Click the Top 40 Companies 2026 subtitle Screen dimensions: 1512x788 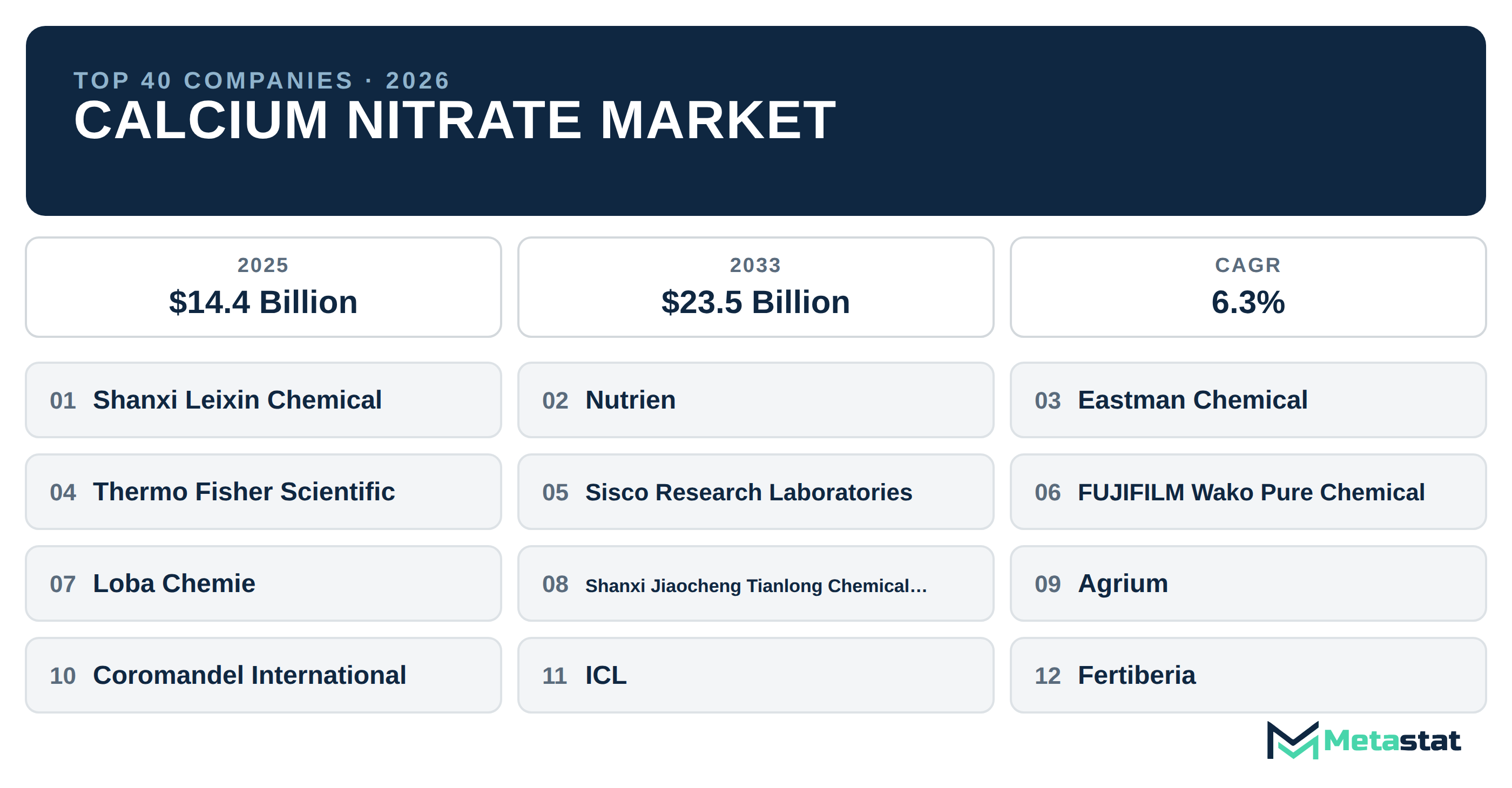click(x=262, y=80)
